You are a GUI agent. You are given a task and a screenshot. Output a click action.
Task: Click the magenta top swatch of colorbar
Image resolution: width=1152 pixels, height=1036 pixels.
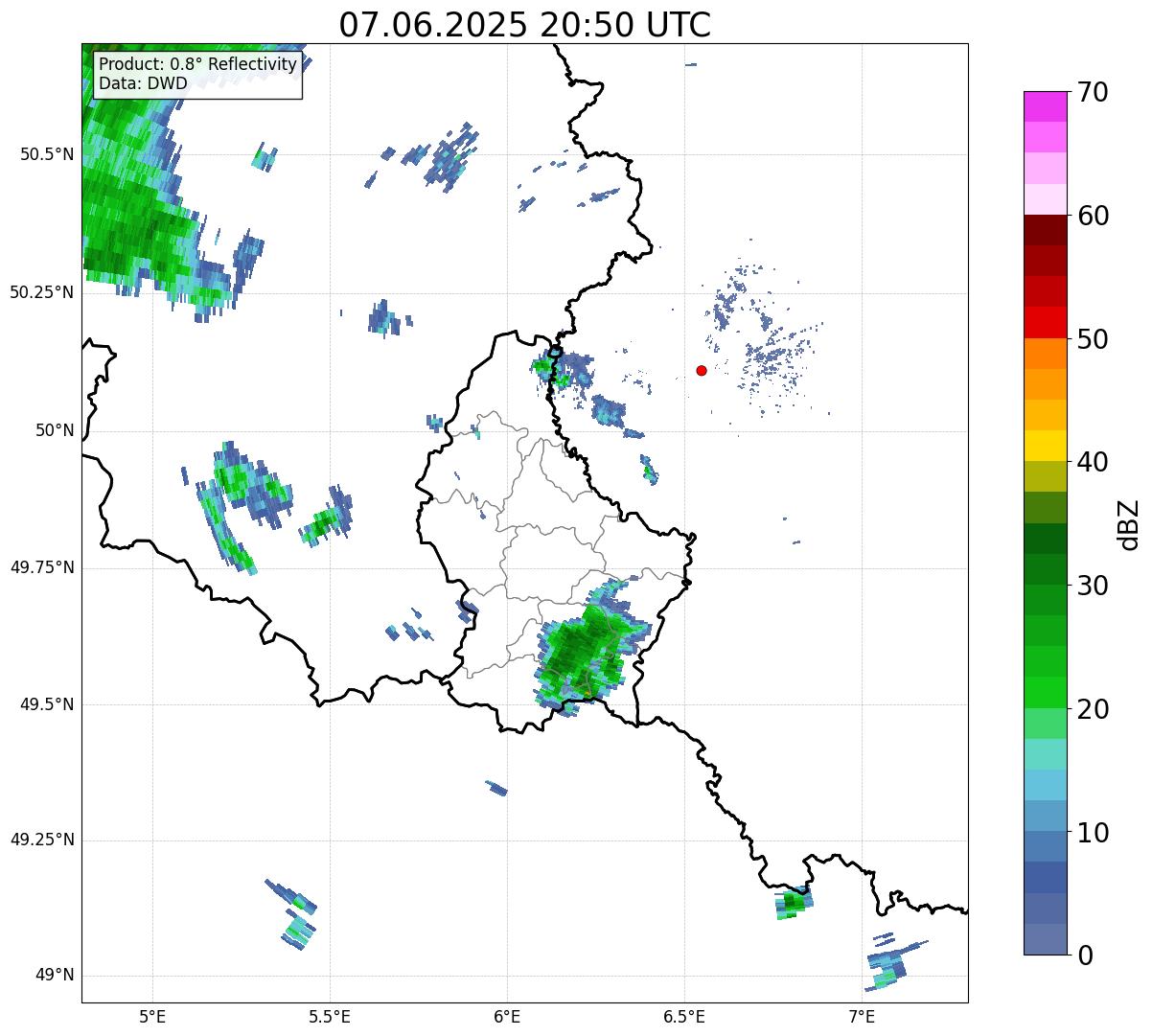tap(1045, 106)
